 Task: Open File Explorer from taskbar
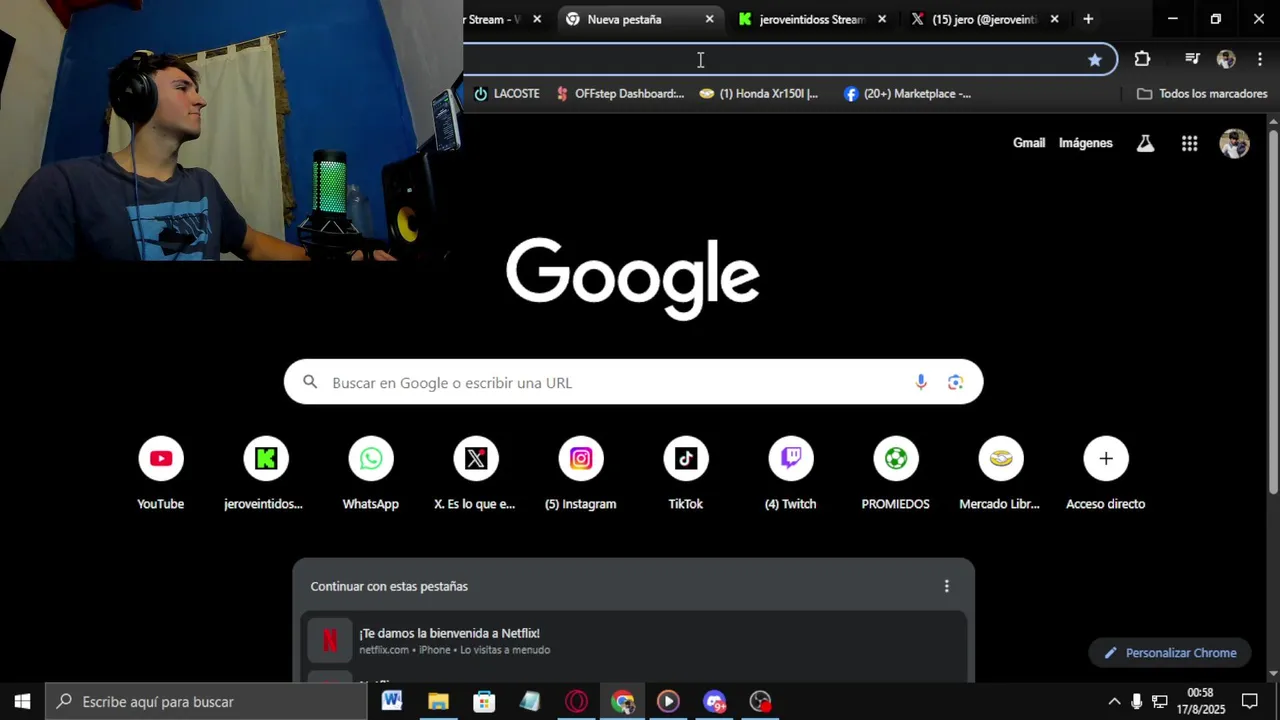(438, 701)
